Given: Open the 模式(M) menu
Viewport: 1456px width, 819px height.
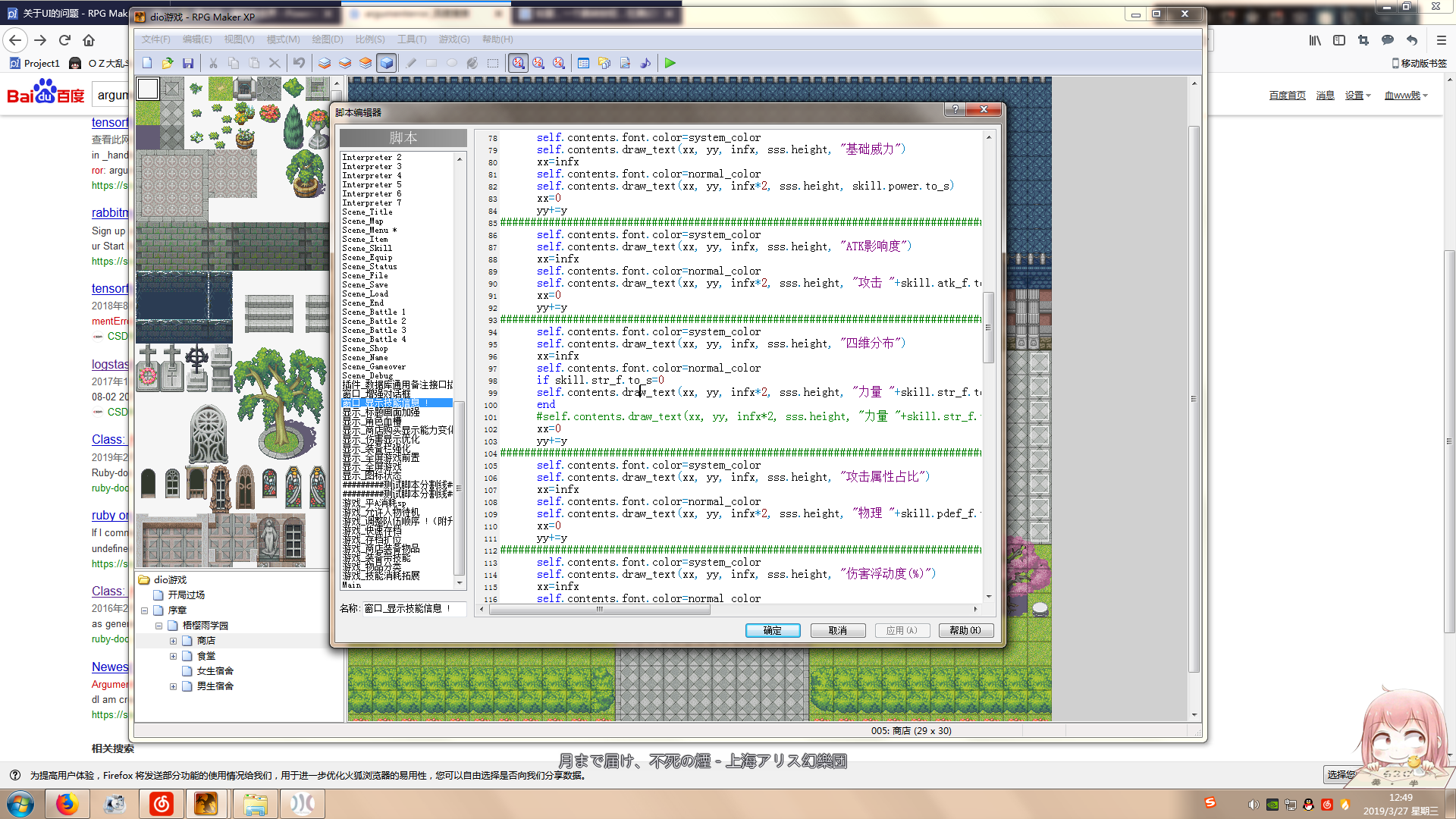Looking at the screenshot, I should (283, 39).
